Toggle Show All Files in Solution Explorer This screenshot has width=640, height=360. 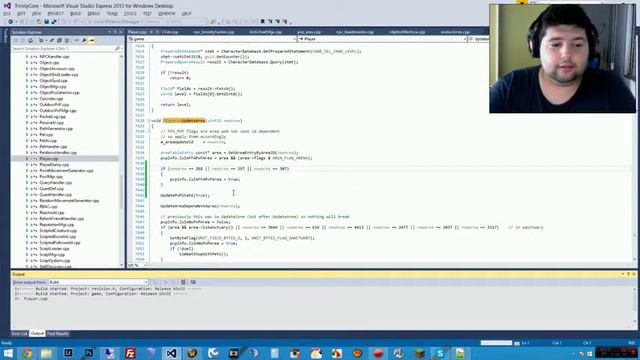[x=67, y=40]
